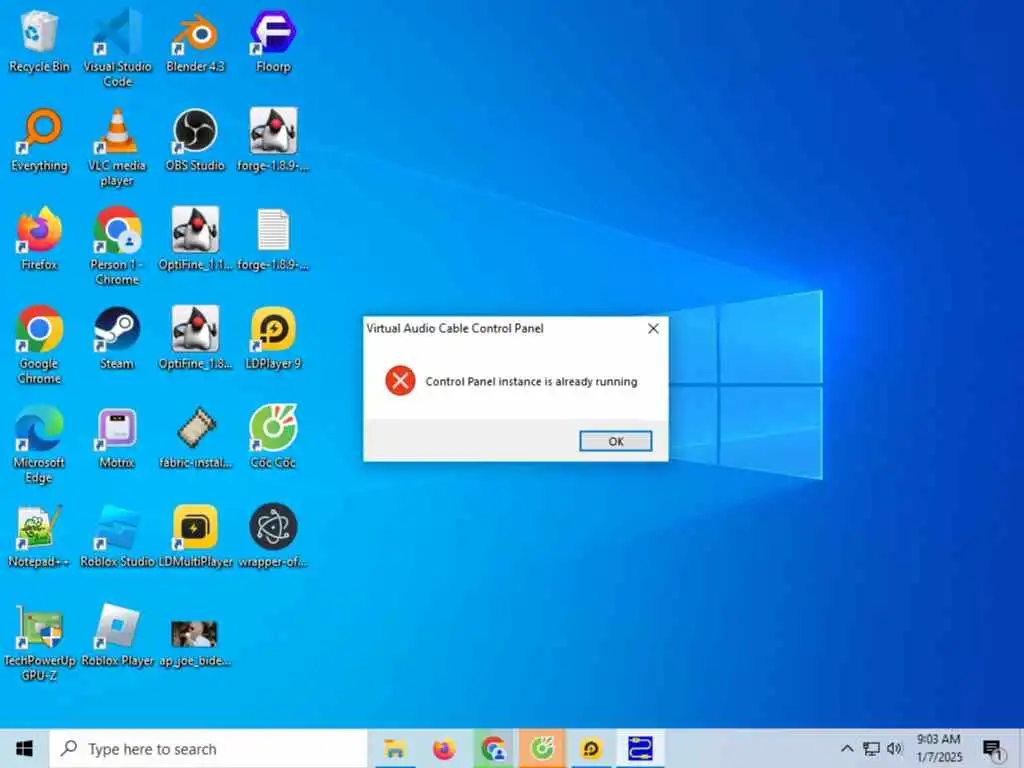Viewport: 1024px width, 768px height.
Task: Close the Virtual Audio Cable Control Panel dialog
Action: (653, 328)
